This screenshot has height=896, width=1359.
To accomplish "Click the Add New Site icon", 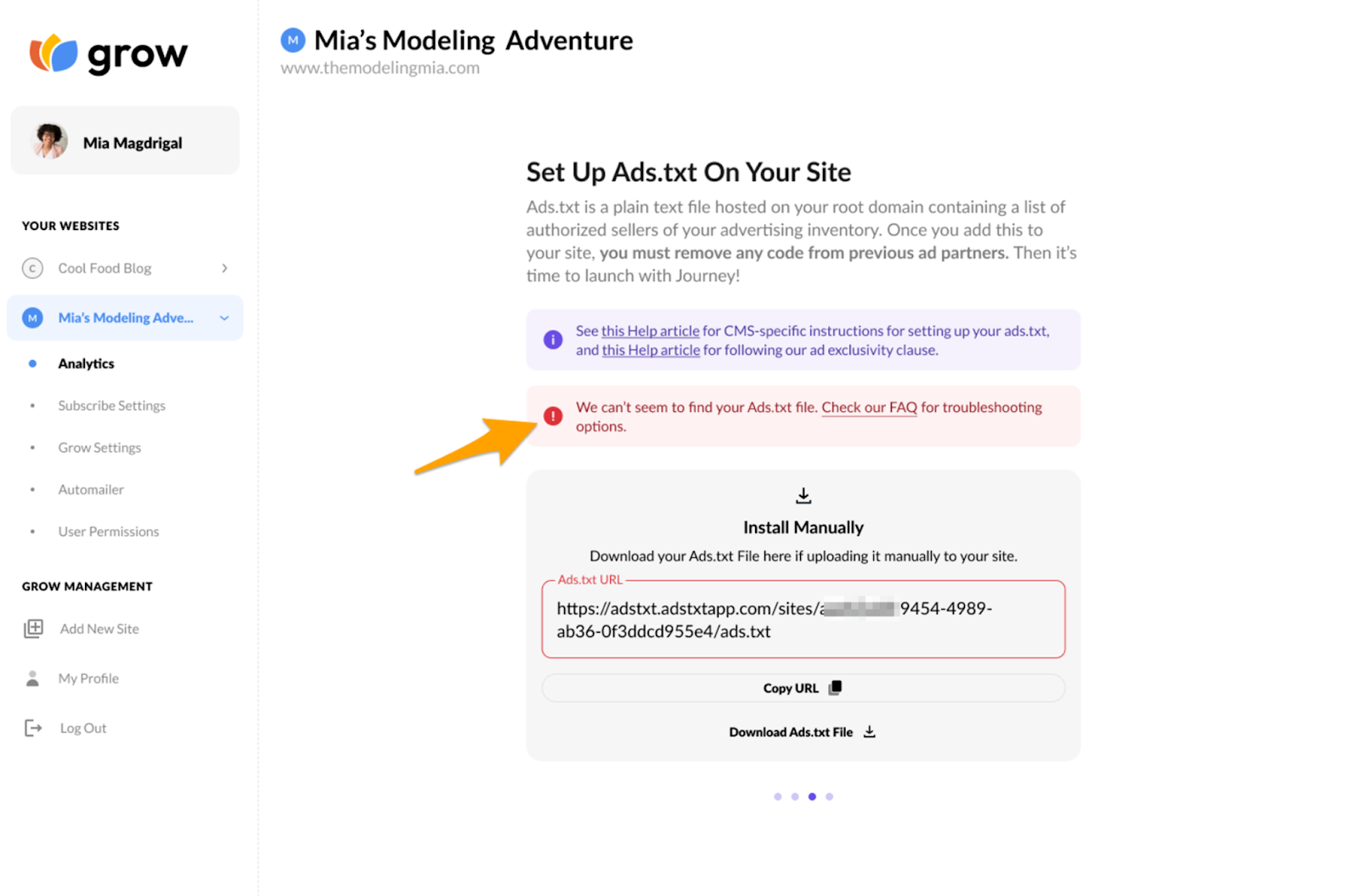I will tap(33, 628).
